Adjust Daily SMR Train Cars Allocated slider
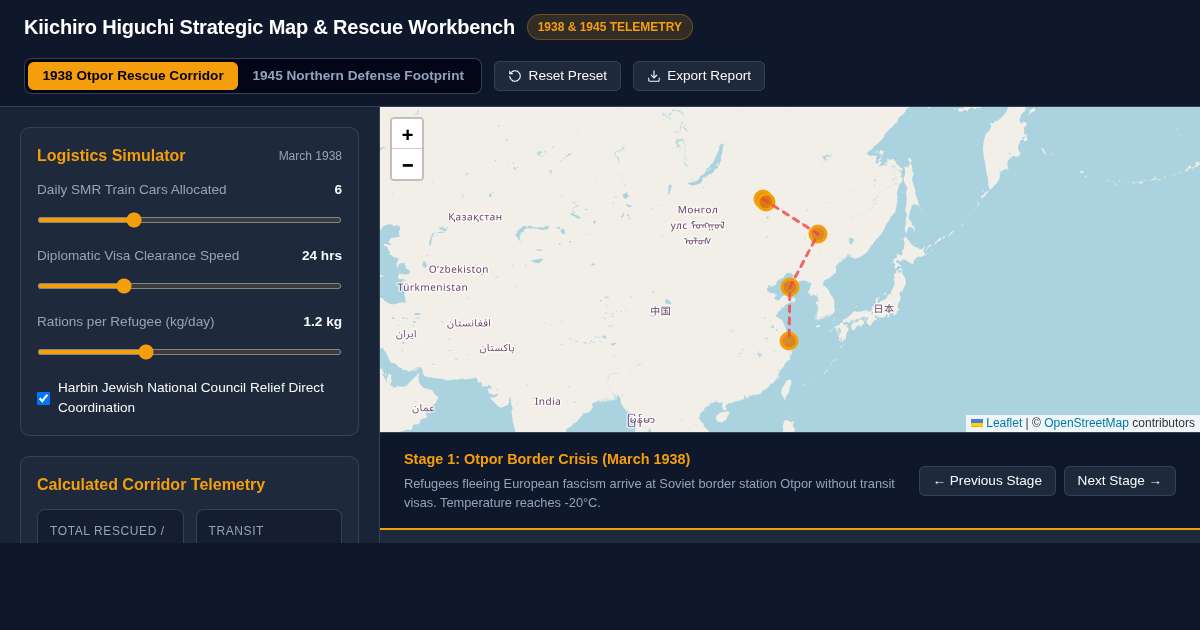This screenshot has height=630, width=1200. tap(189, 220)
